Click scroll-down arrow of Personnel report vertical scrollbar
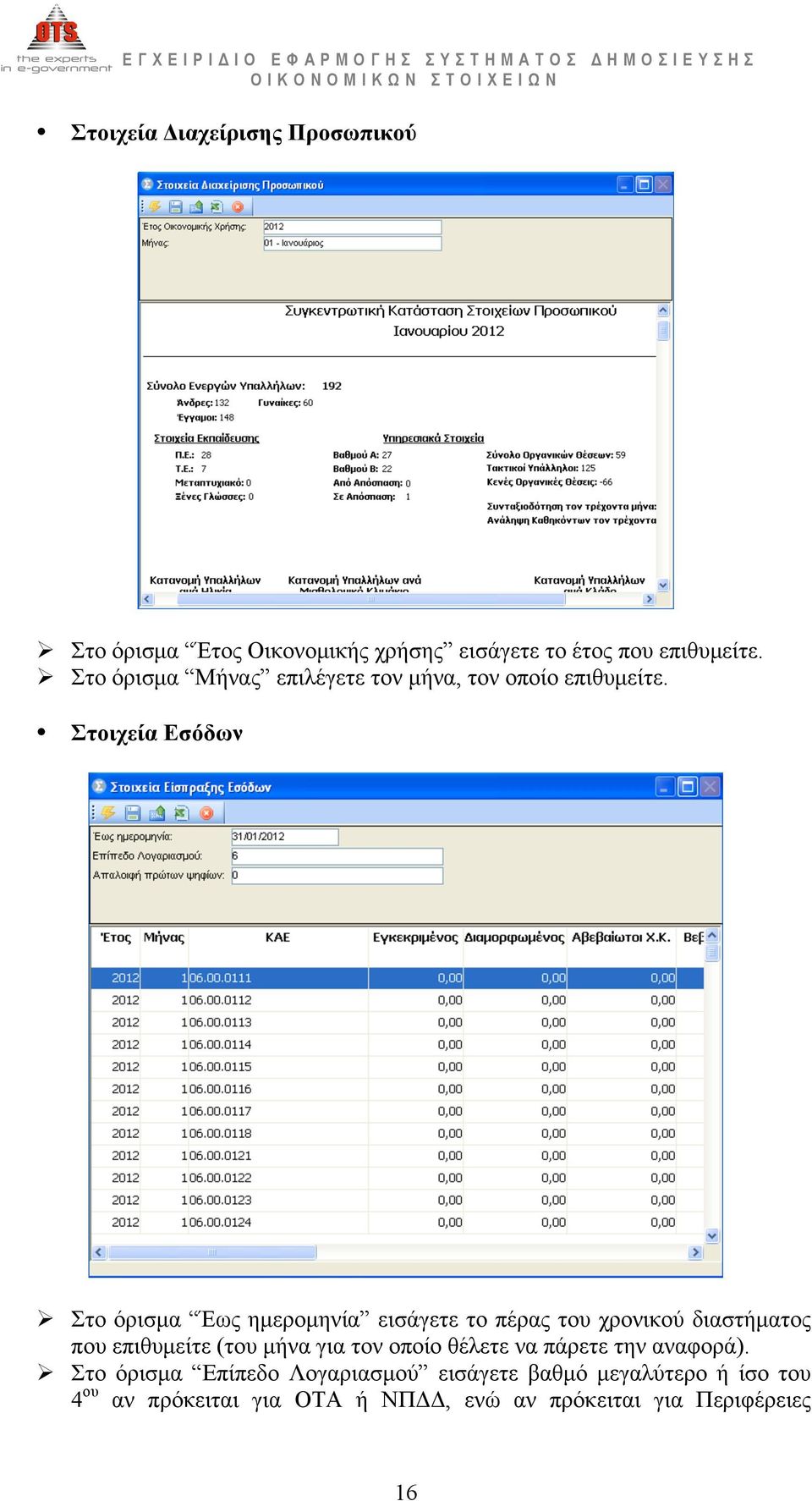 (663, 585)
